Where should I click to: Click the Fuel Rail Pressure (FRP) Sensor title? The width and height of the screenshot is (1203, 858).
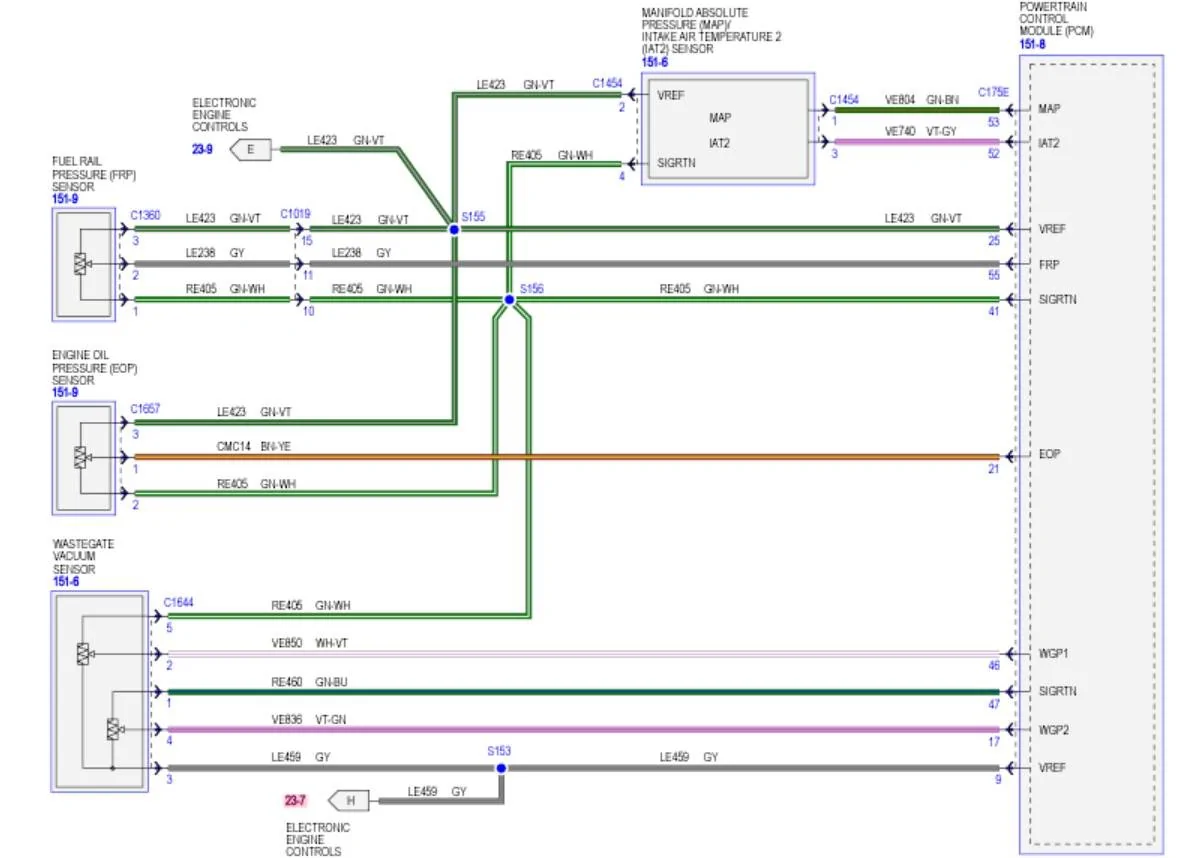[x=94, y=173]
